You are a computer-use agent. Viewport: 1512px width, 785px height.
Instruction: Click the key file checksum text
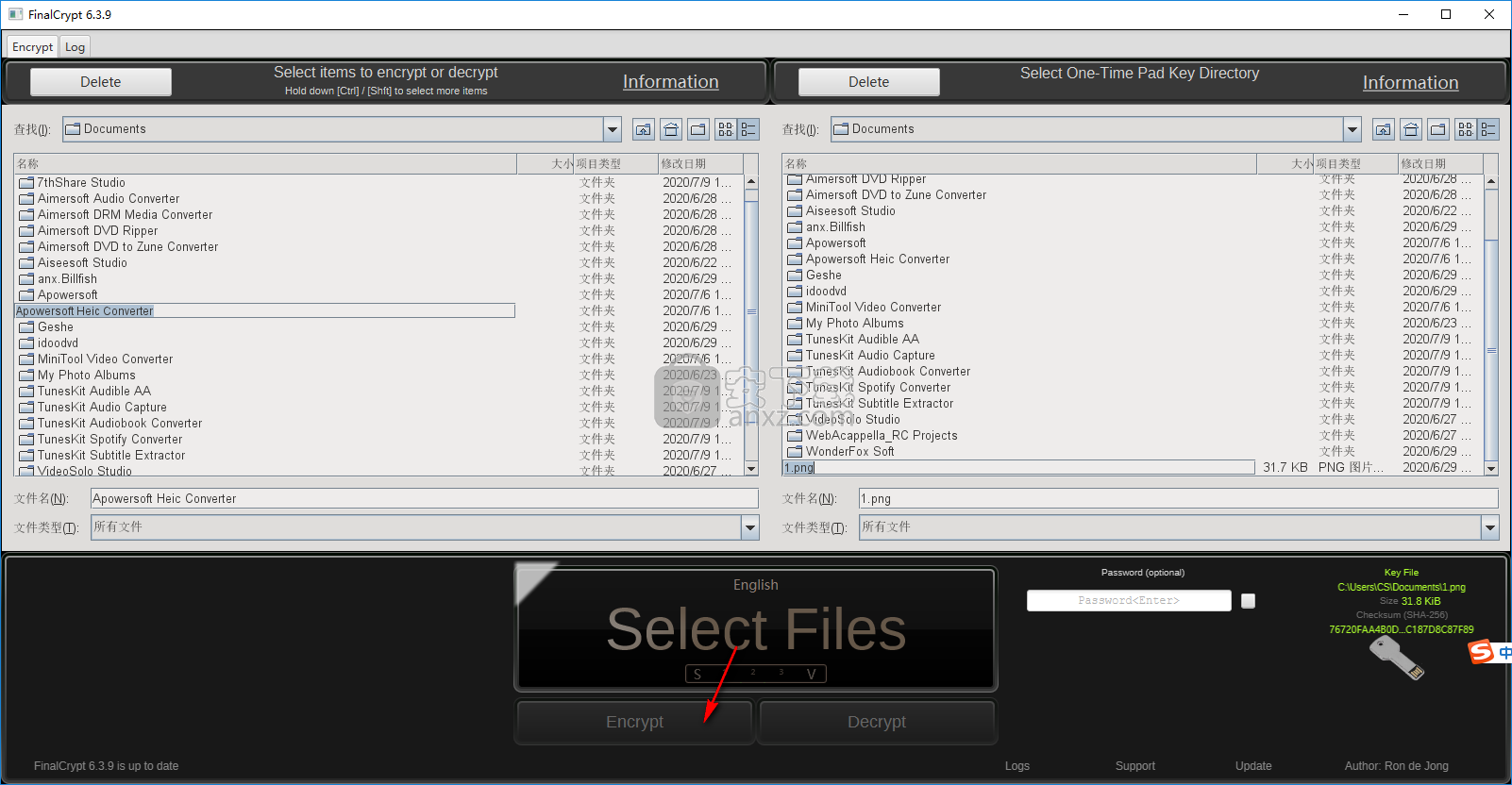pyautogui.click(x=1402, y=629)
